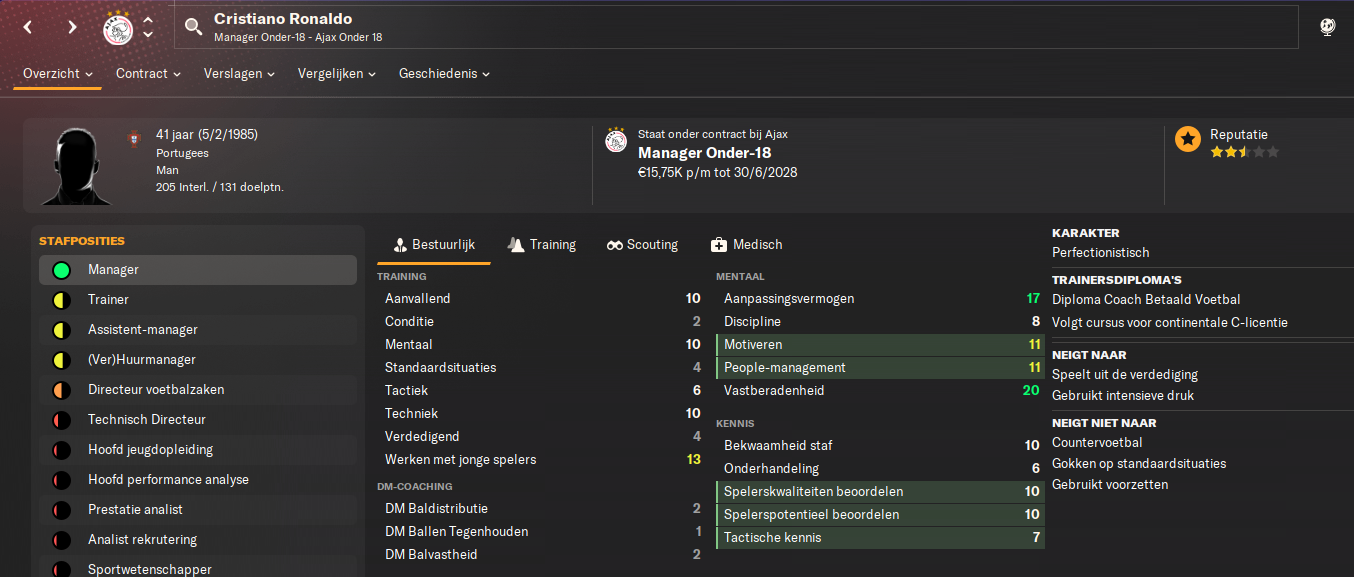Click the Analist rekrutering indicator circle

[x=61, y=540]
